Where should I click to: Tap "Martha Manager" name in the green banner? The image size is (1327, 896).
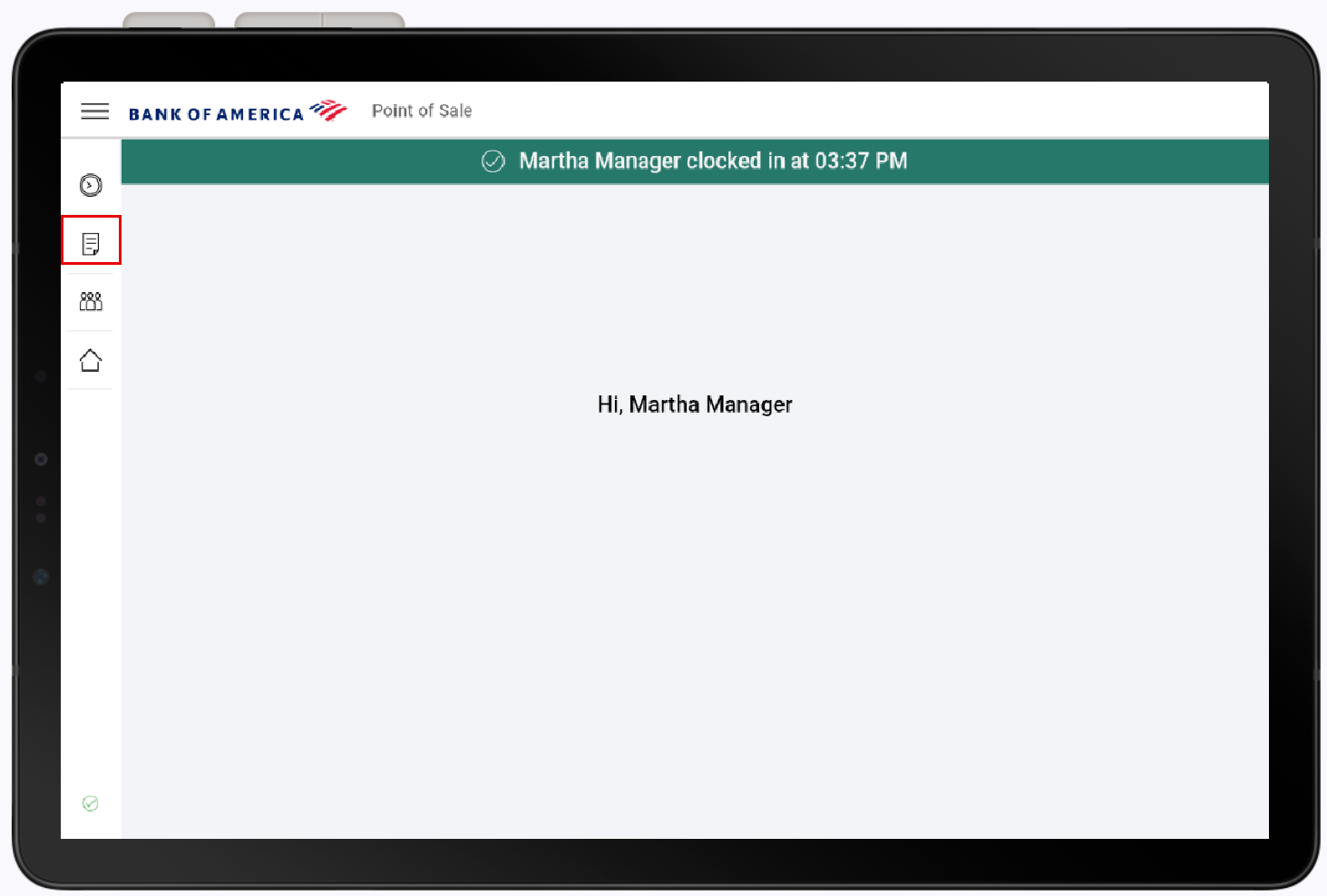[599, 161]
